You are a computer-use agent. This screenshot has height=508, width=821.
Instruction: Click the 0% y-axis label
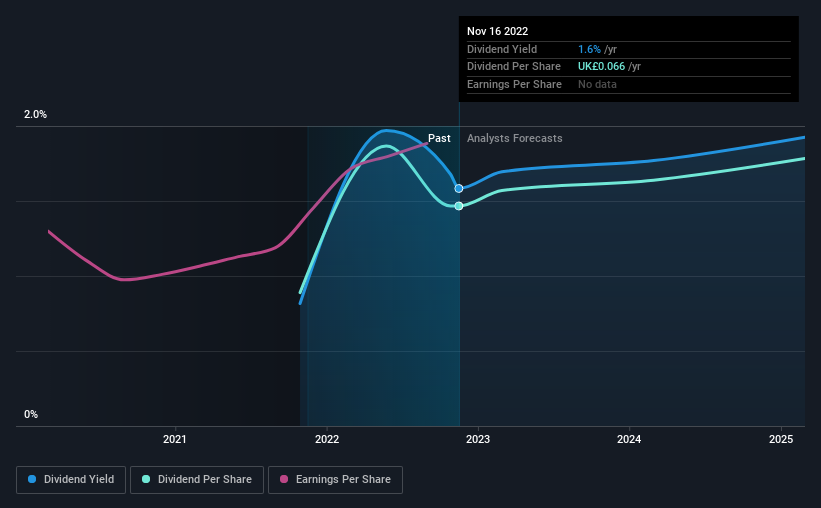pos(31,414)
